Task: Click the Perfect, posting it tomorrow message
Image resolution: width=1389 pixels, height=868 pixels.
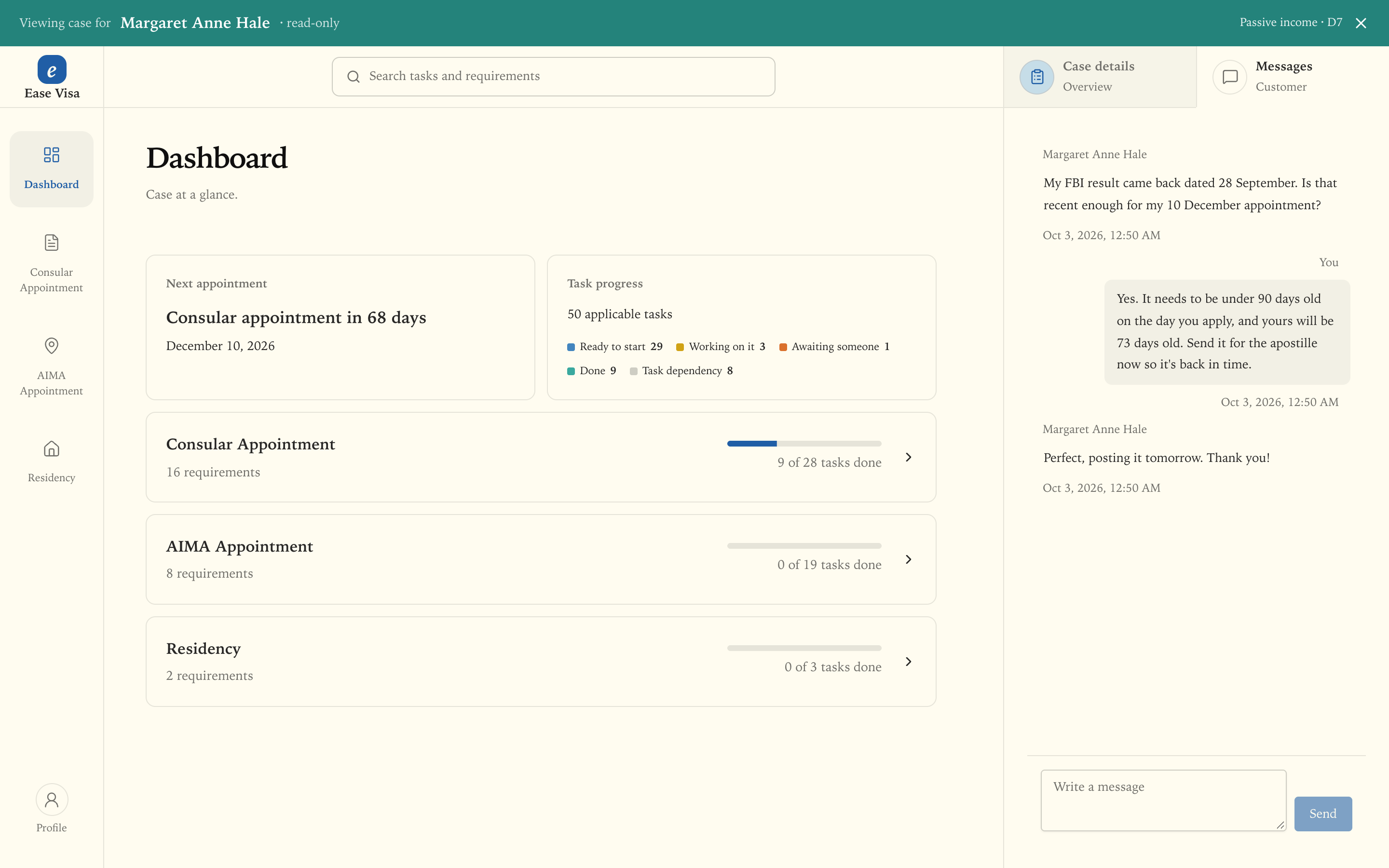Action: pyautogui.click(x=1157, y=458)
